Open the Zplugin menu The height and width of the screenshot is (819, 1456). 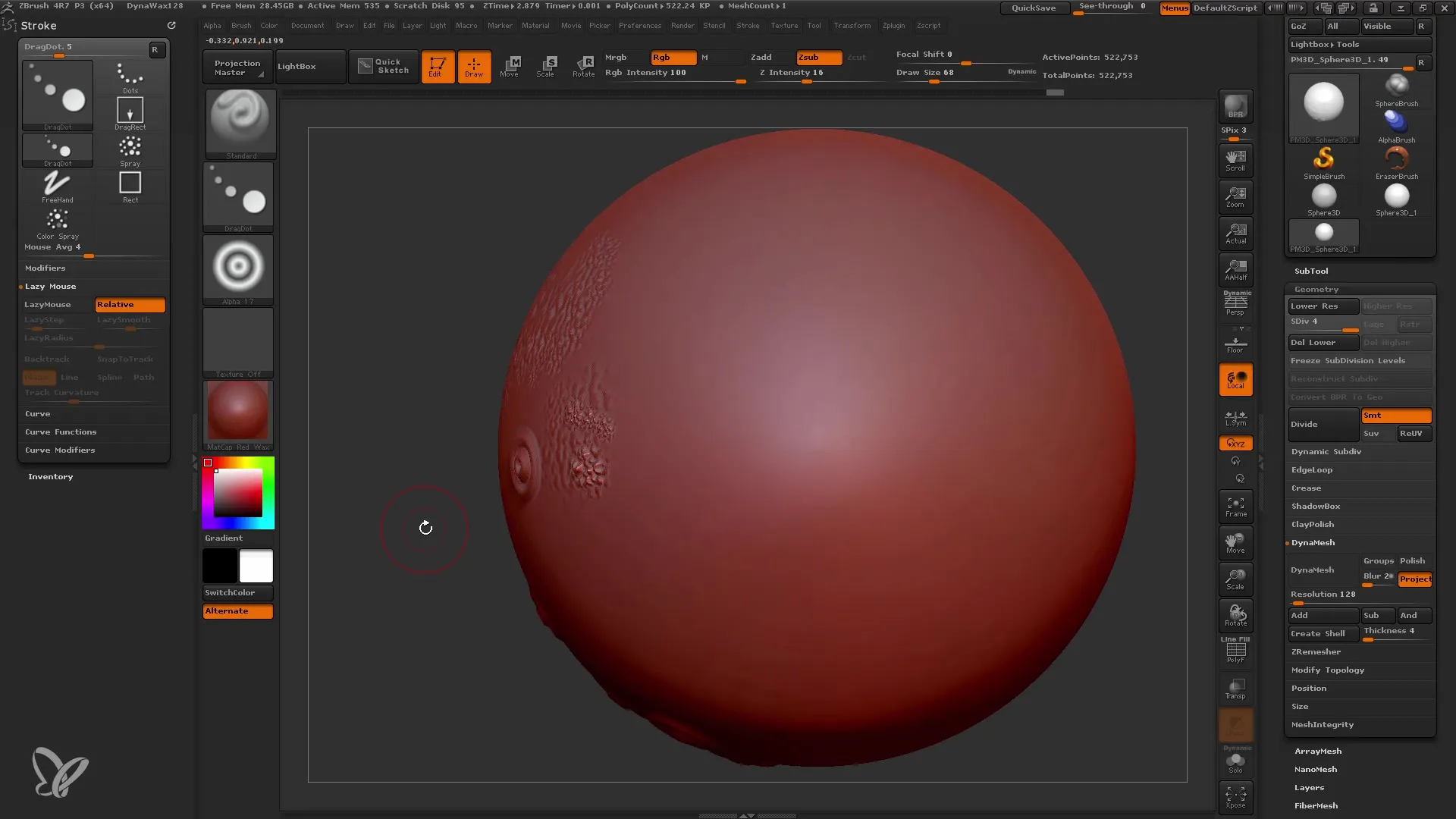coord(894,26)
